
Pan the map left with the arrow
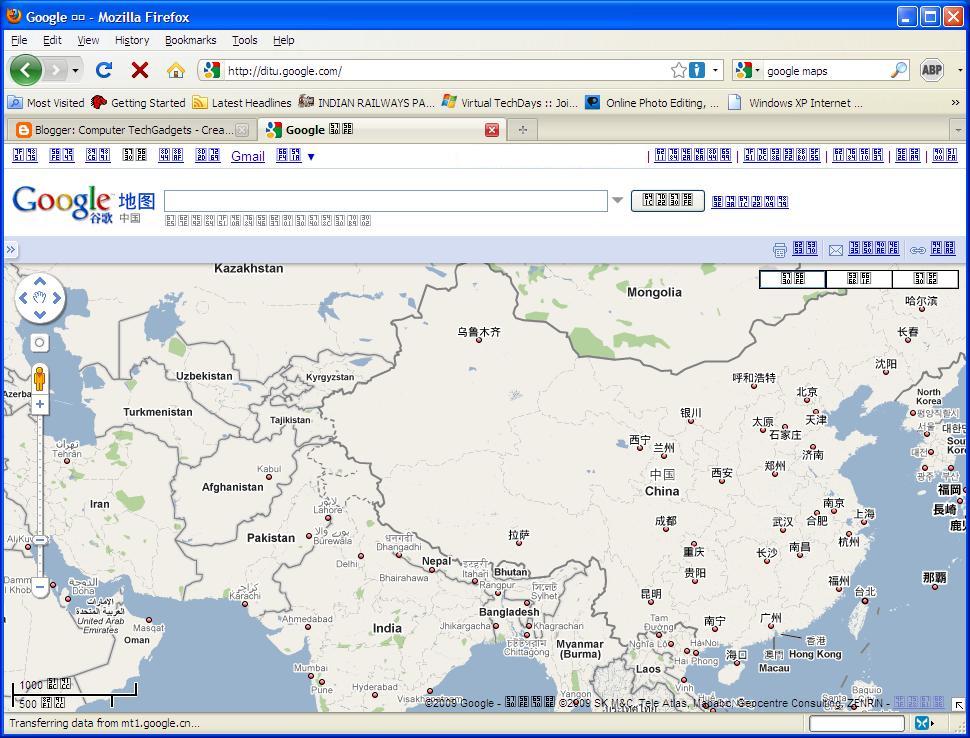(23, 298)
